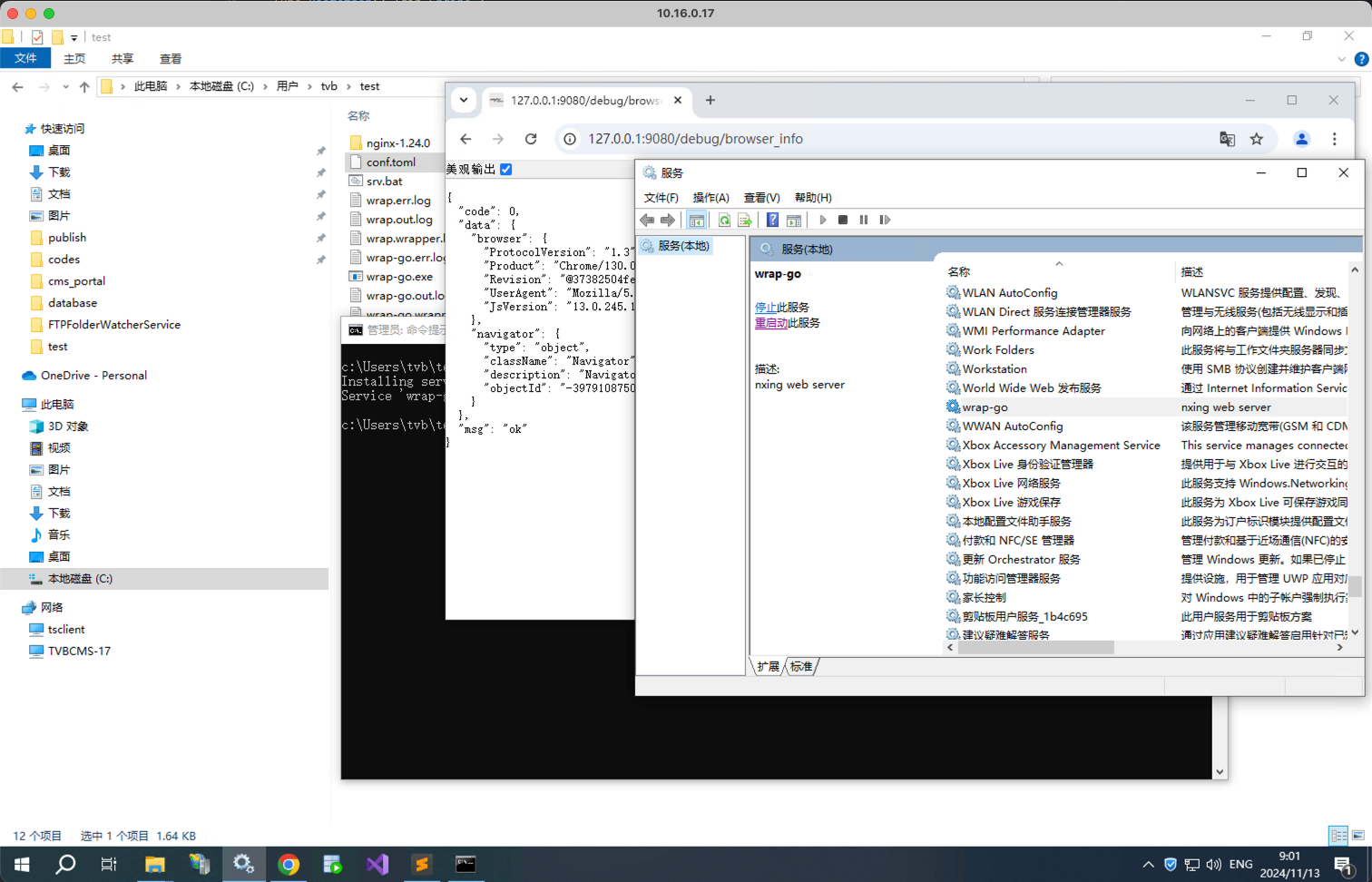The width and height of the screenshot is (1372, 882).
Task: Open Sublime Text from the taskbar
Action: 422,864
